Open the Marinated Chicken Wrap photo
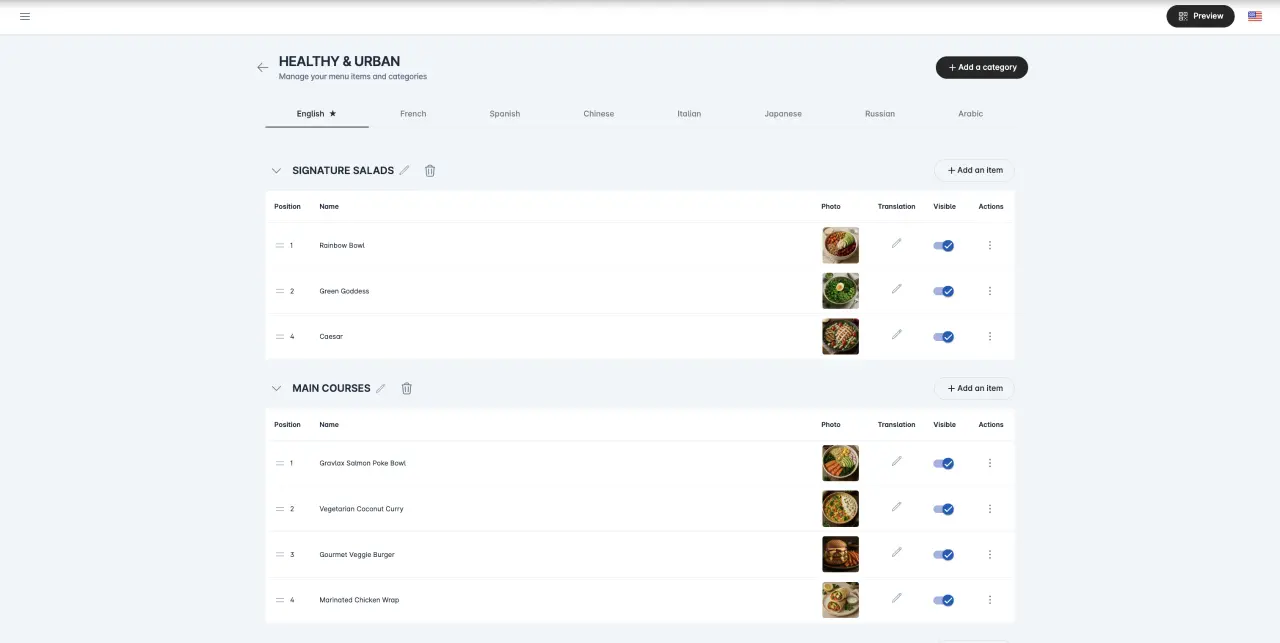This screenshot has width=1280, height=643. 840,600
